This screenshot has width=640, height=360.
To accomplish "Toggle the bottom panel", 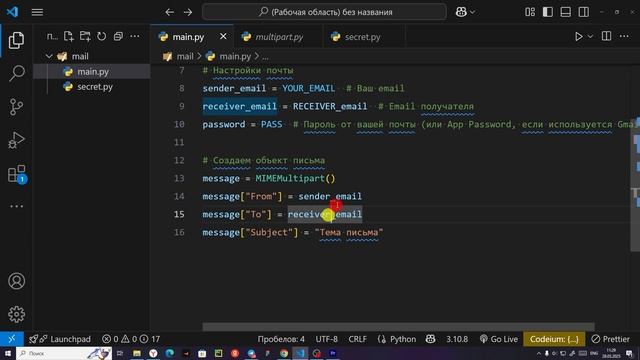I will pyautogui.click(x=566, y=12).
